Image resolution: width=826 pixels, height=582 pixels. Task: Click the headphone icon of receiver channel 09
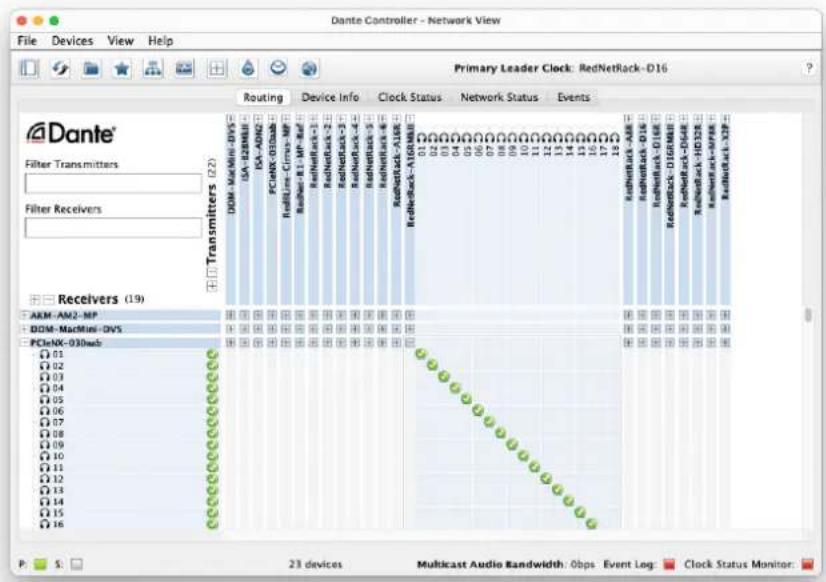coord(45,445)
